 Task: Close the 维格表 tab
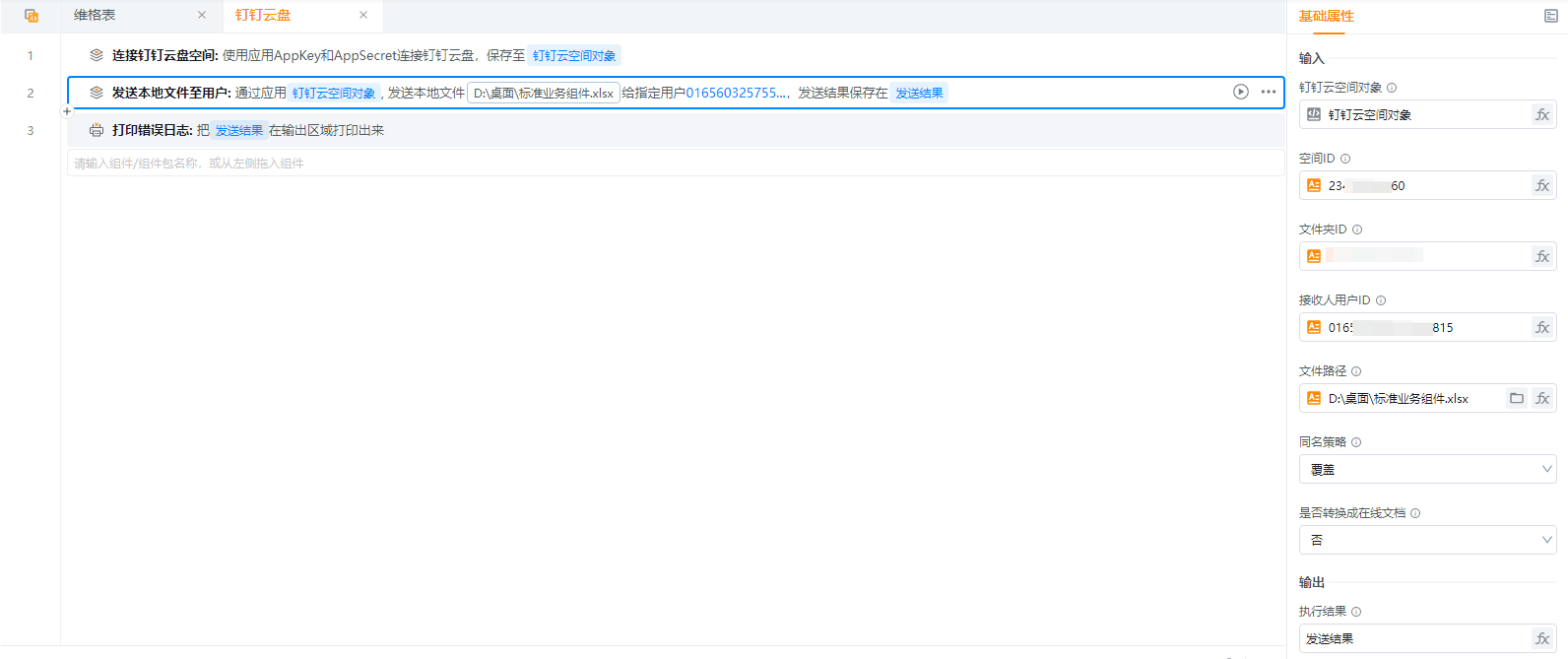(202, 16)
